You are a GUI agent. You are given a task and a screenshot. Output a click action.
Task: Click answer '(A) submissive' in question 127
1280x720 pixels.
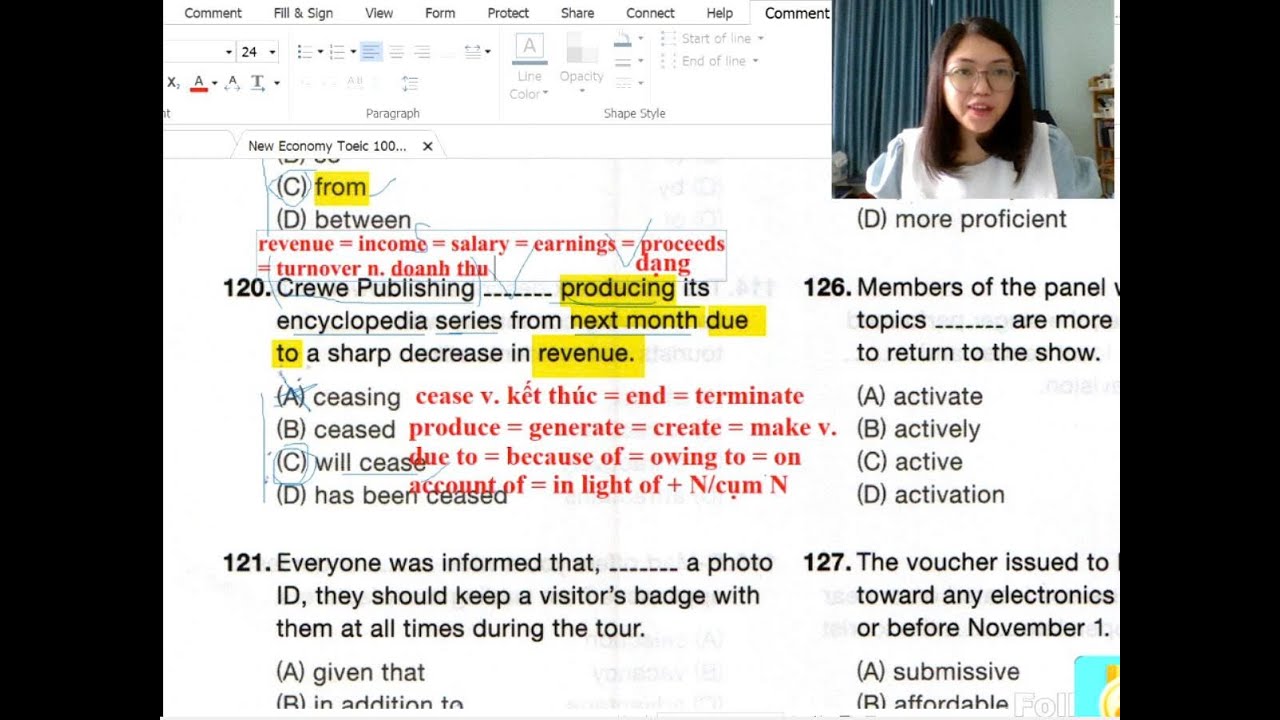(938, 672)
